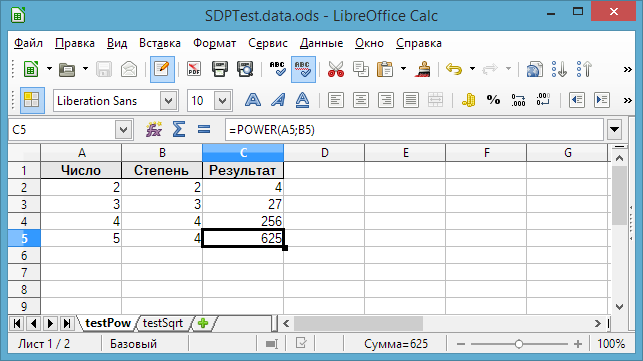Add a new sheet with plus button
This screenshot has width=643, height=361.
203,323
